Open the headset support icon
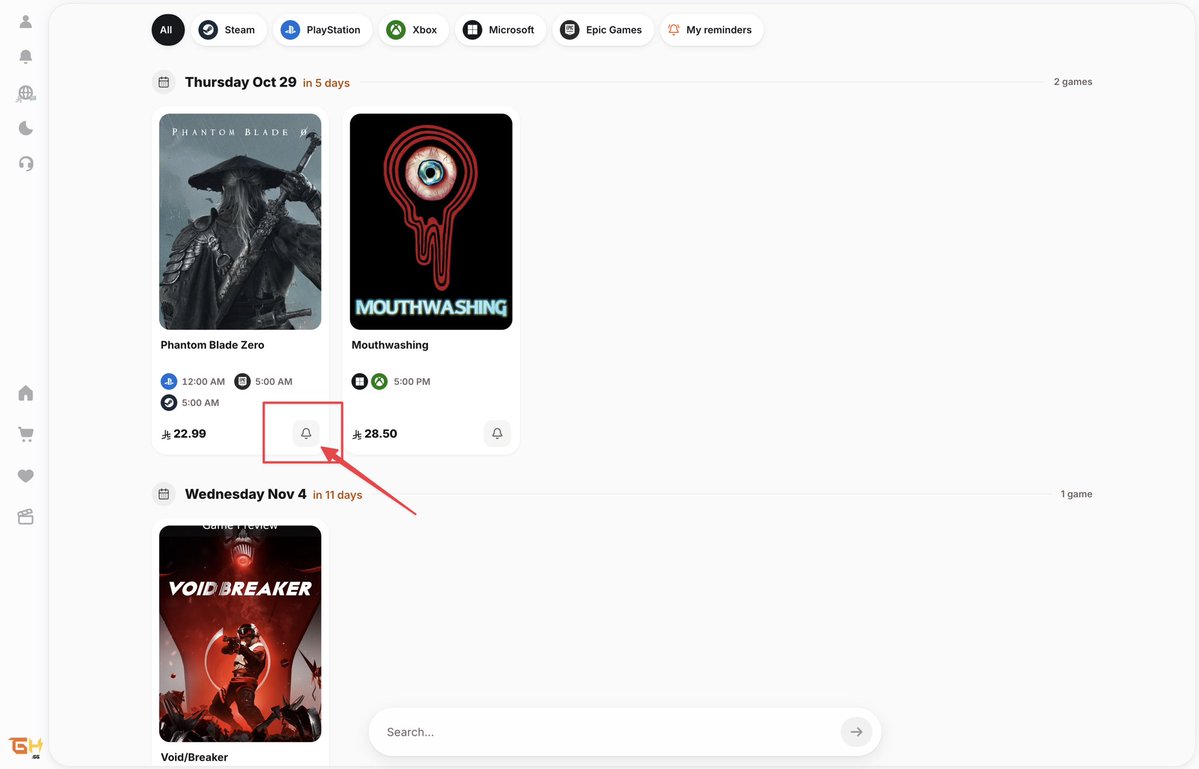 tap(25, 164)
